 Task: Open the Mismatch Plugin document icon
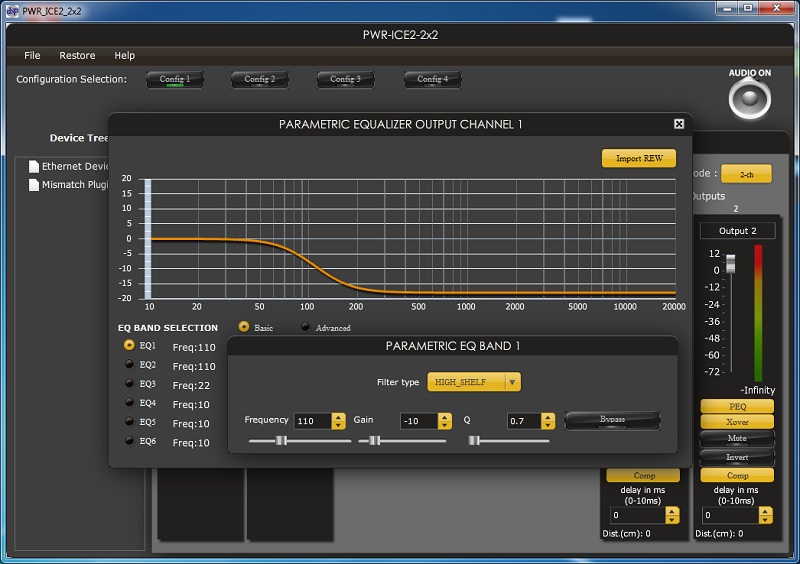34,185
